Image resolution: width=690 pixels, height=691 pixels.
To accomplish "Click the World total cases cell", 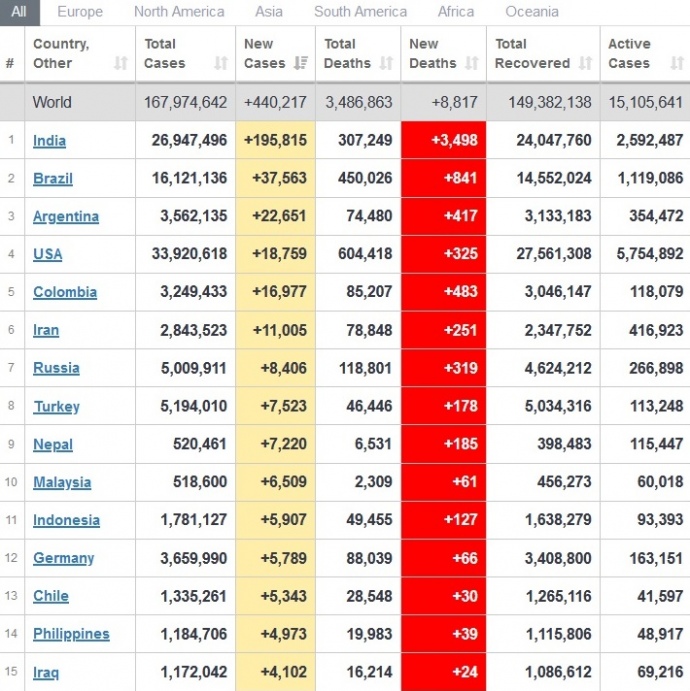I will 185,102.
